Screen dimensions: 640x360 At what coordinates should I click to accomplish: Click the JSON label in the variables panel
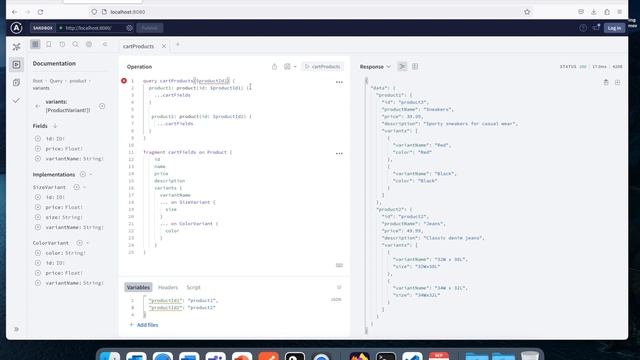pos(336,300)
